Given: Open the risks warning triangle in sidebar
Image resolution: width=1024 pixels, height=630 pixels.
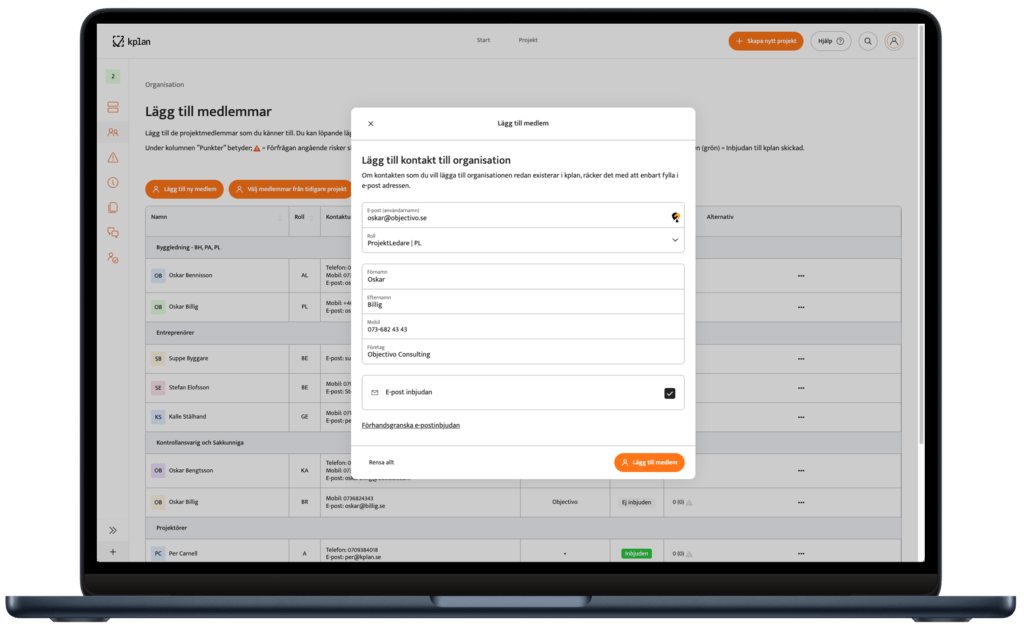Looking at the screenshot, I should (x=113, y=157).
